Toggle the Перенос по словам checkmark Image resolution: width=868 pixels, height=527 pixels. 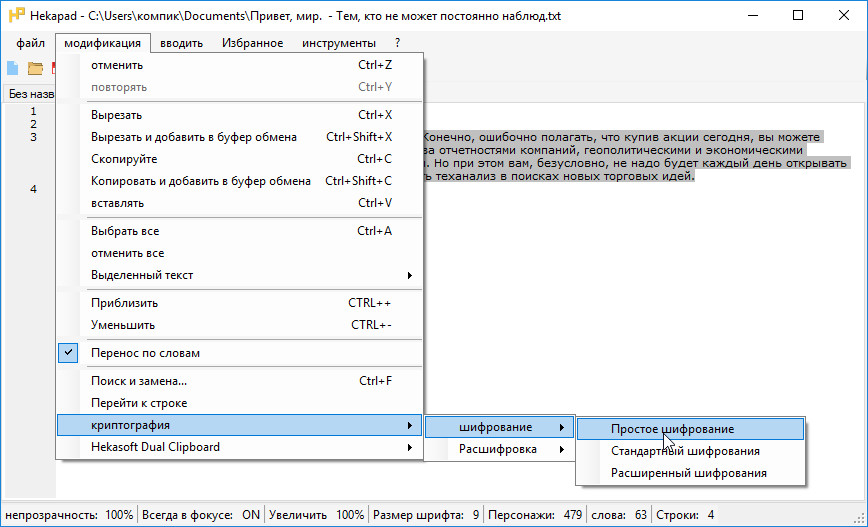pyautogui.click(x=68, y=353)
